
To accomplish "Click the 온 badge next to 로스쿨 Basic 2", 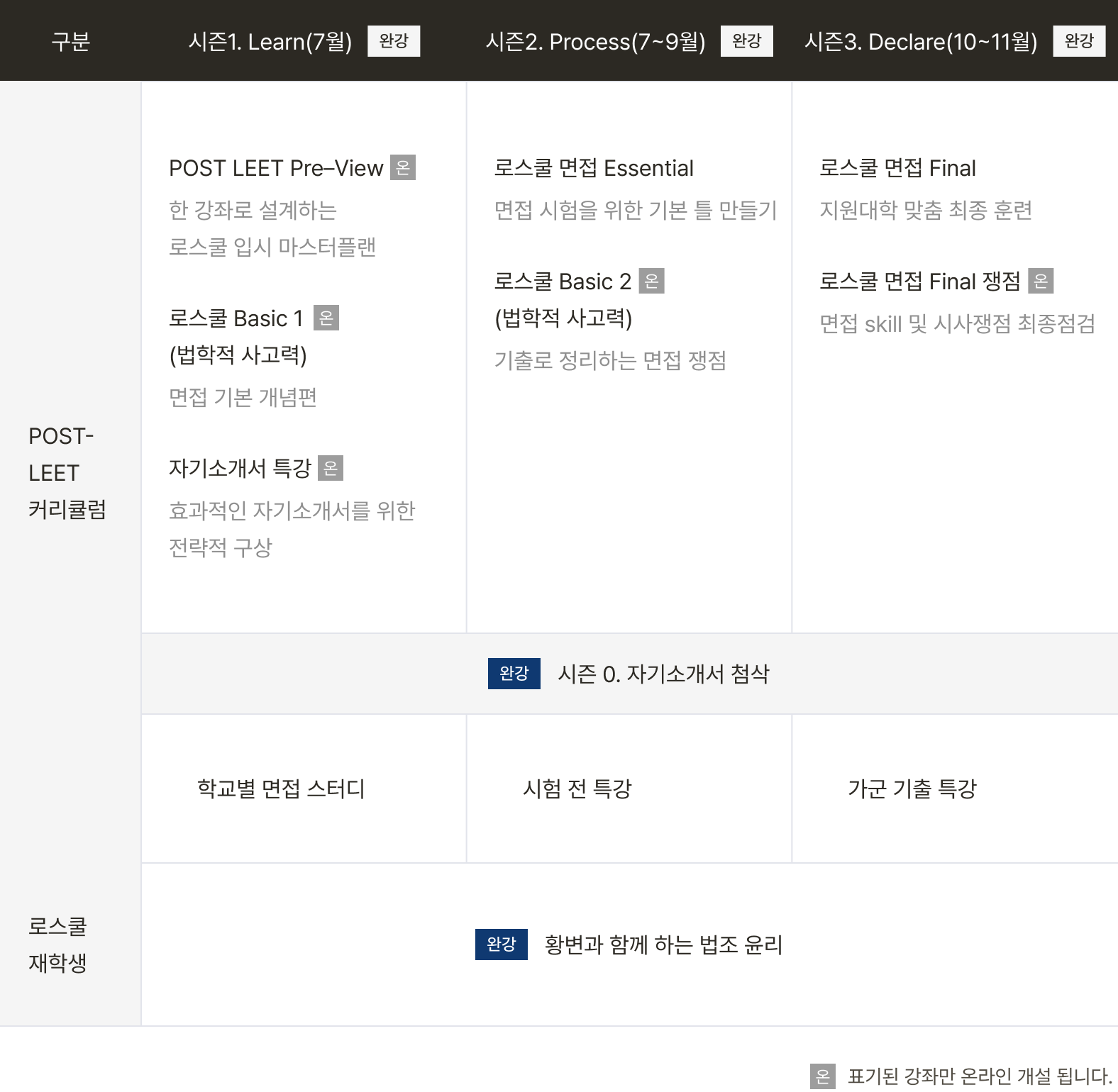I will [x=651, y=282].
